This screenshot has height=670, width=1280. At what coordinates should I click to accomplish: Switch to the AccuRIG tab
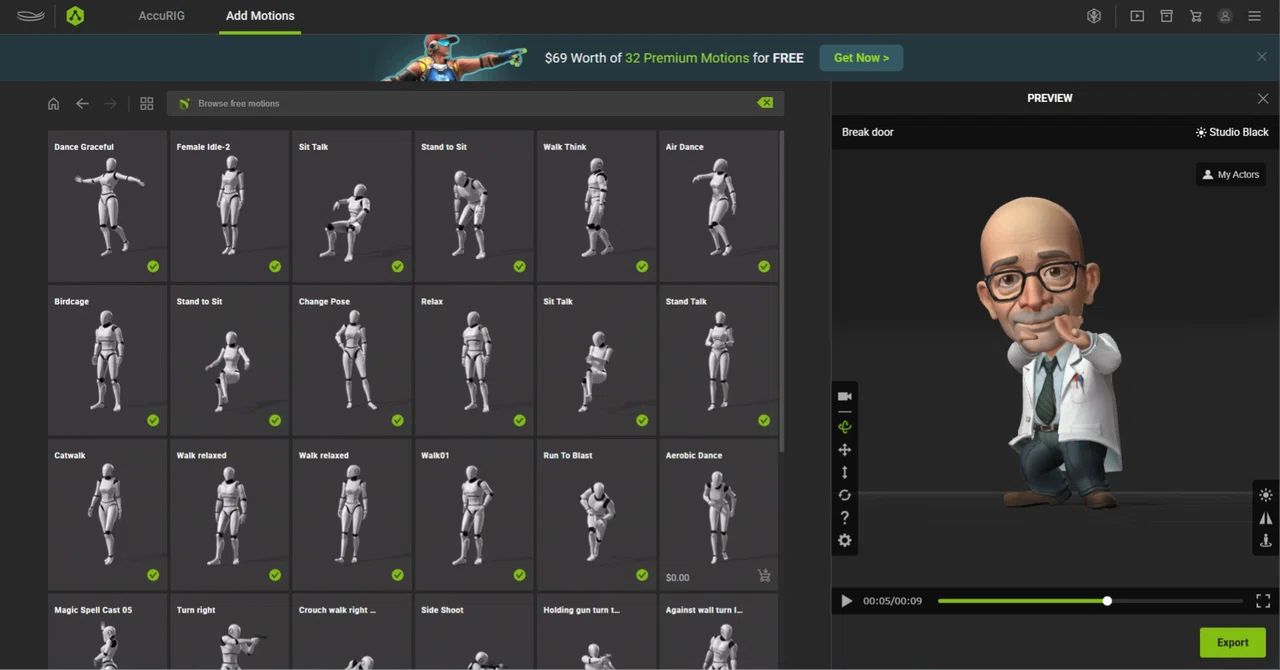point(161,16)
